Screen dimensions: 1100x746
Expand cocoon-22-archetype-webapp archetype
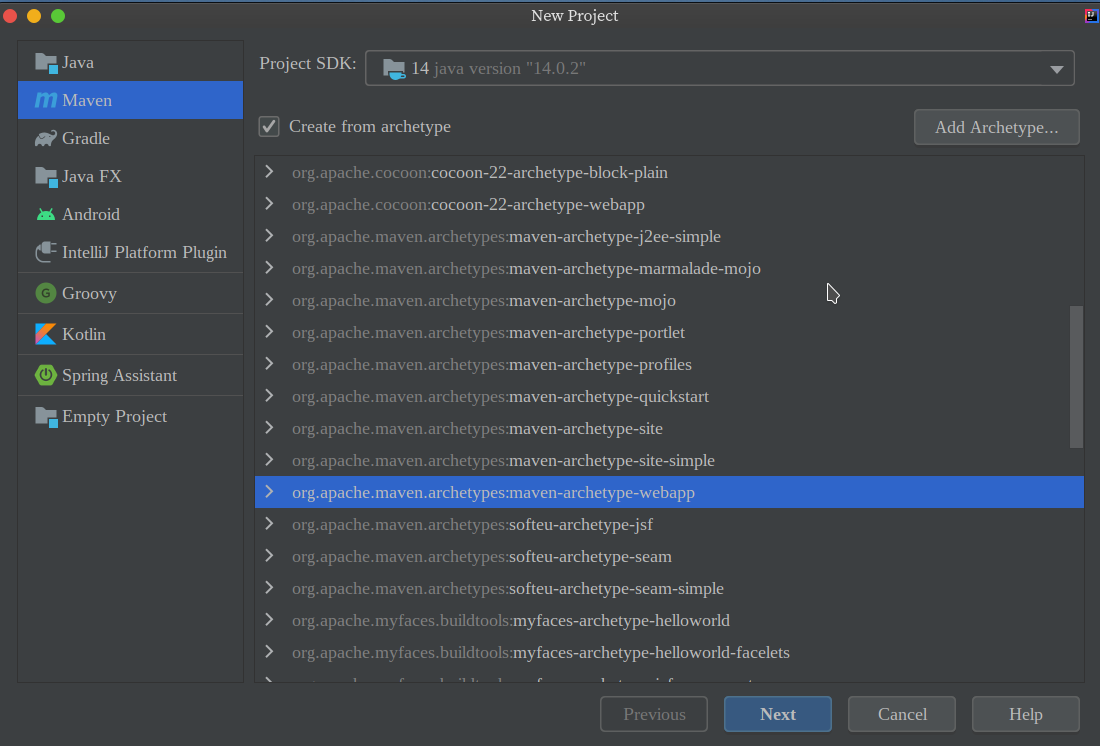(269, 204)
